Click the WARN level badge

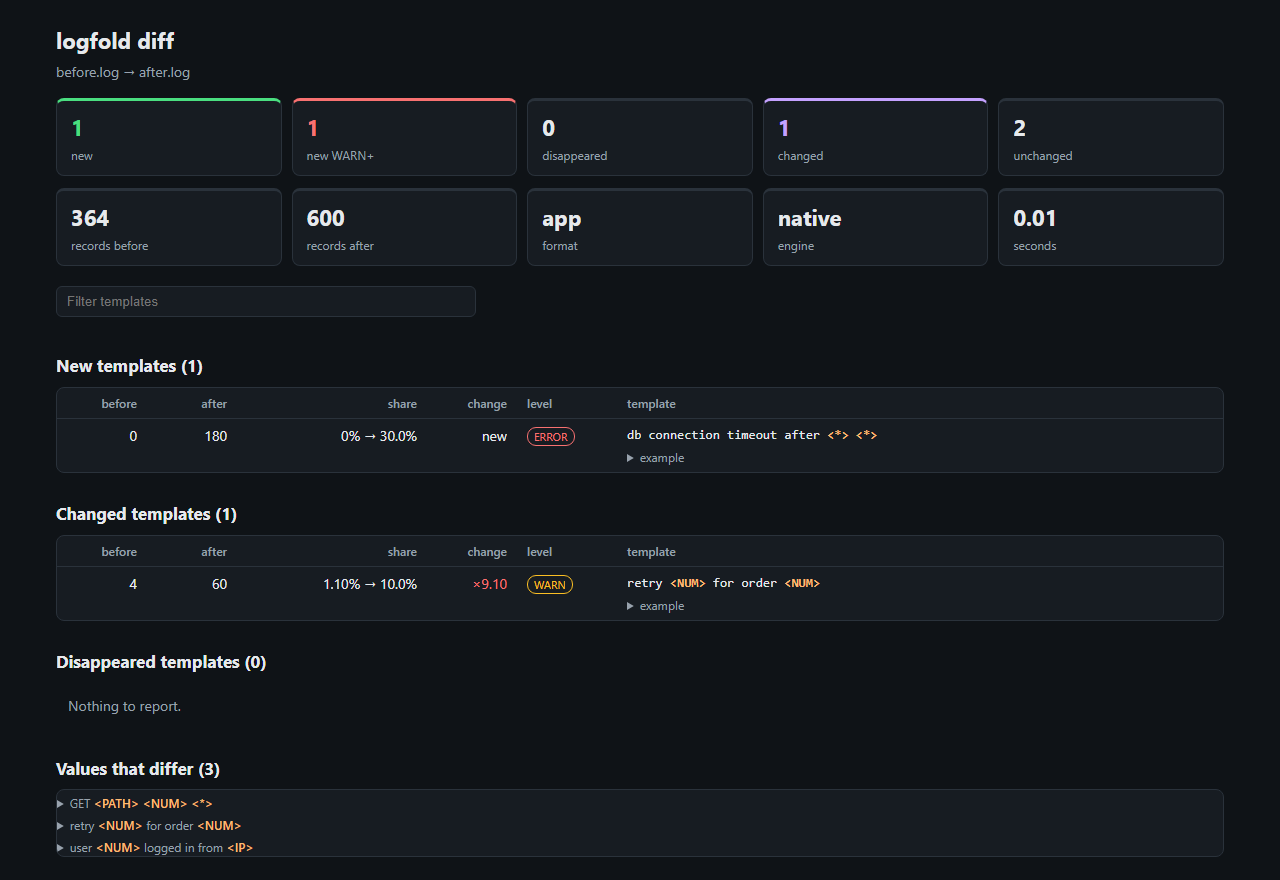(550, 585)
